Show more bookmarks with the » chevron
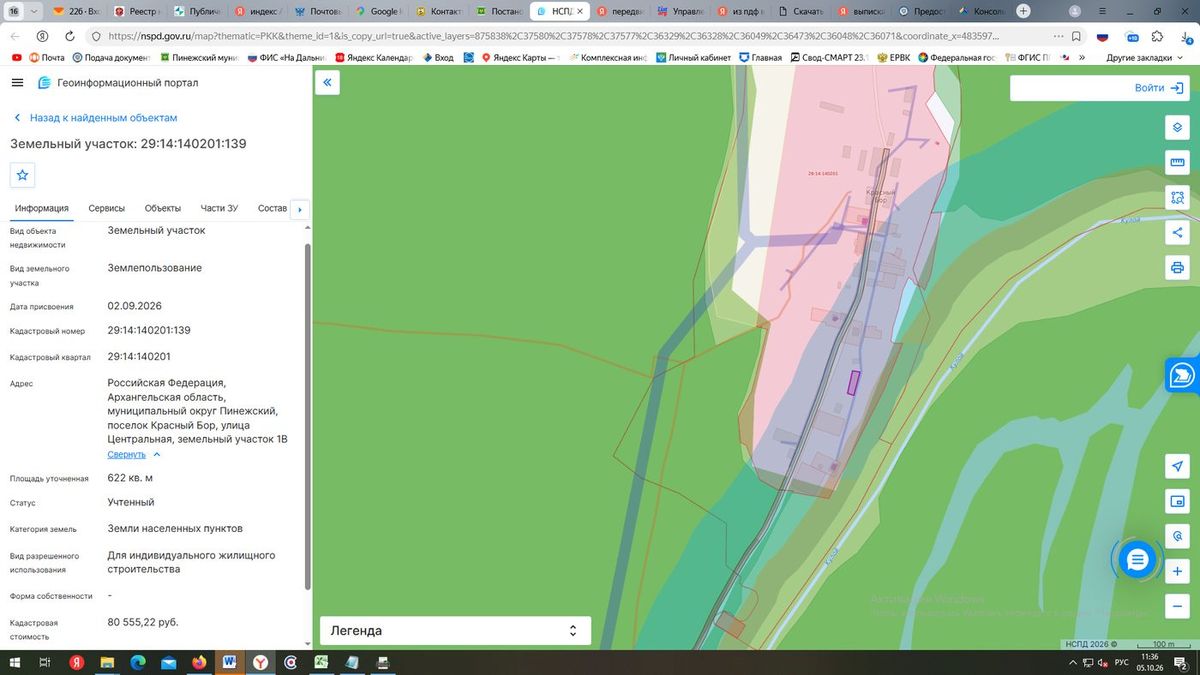 tap(1082, 58)
